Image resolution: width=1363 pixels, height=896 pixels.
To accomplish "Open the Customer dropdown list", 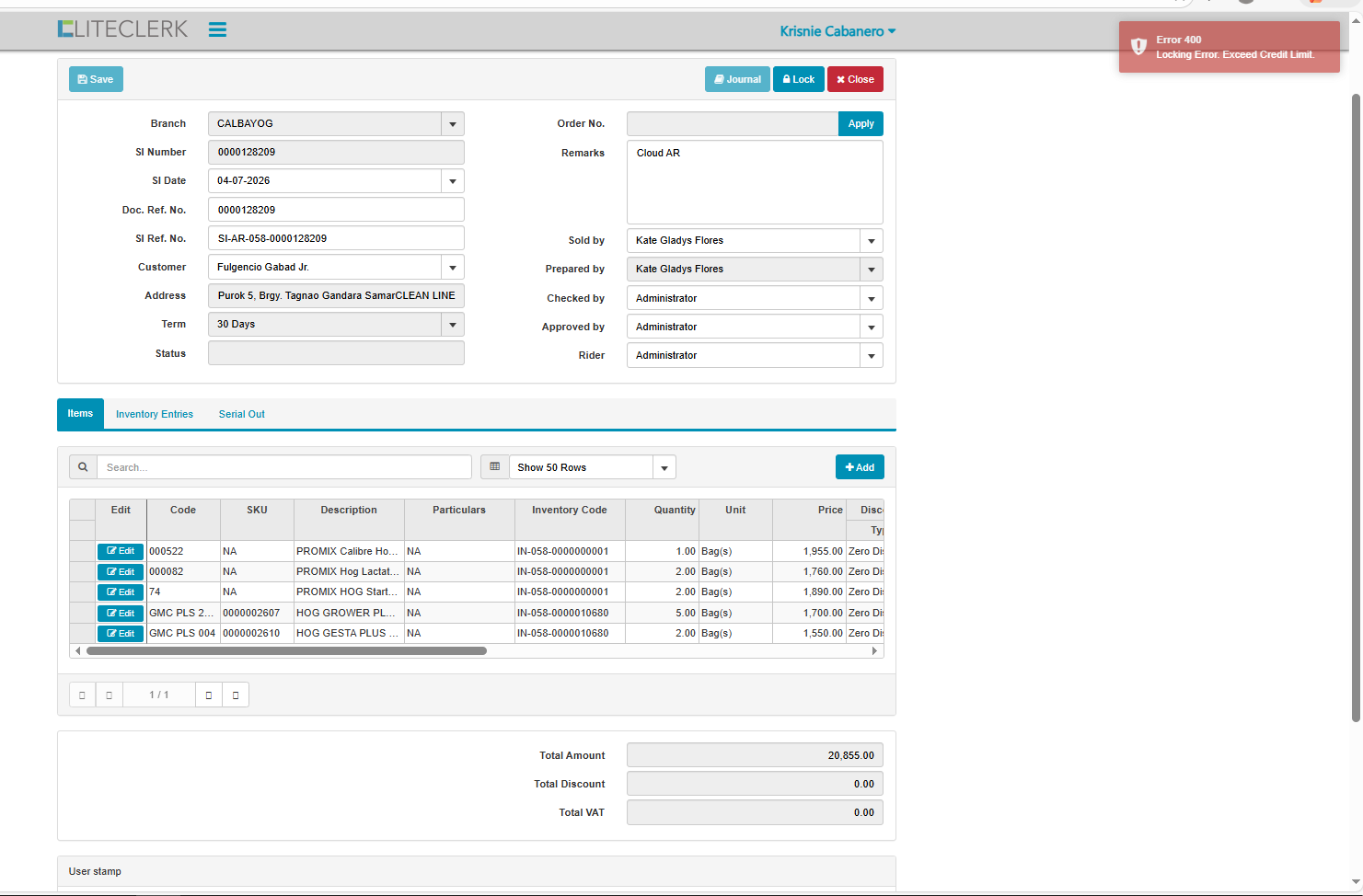I will 452,268.
